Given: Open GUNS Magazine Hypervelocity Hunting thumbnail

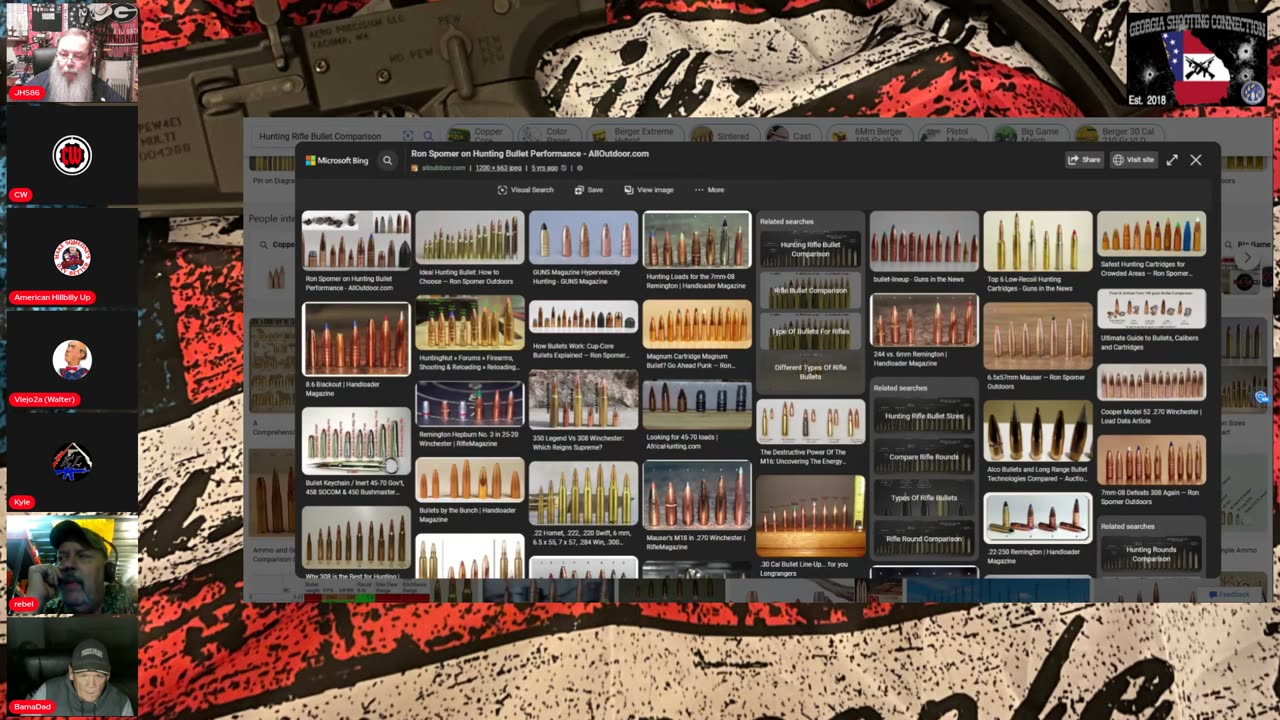Looking at the screenshot, I should point(583,238).
